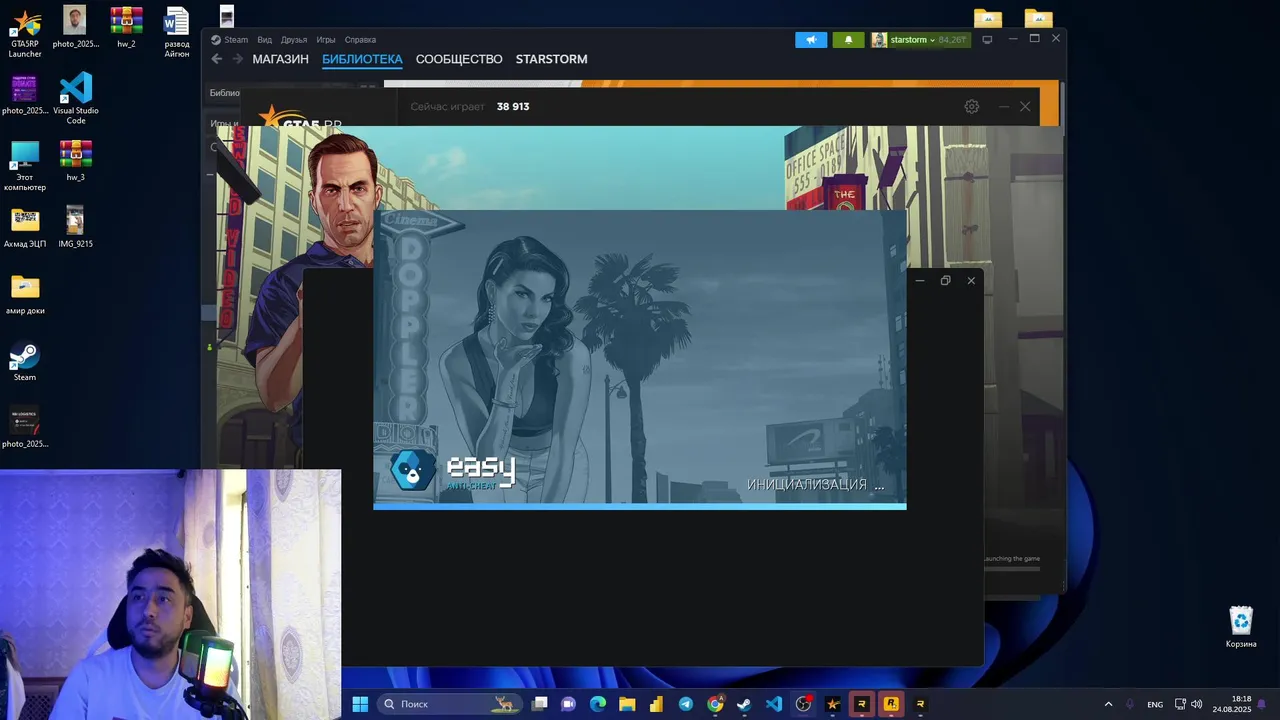Open VS Code from the taskbar
Viewport: 1280px width, 720px height.
click(x=774, y=704)
